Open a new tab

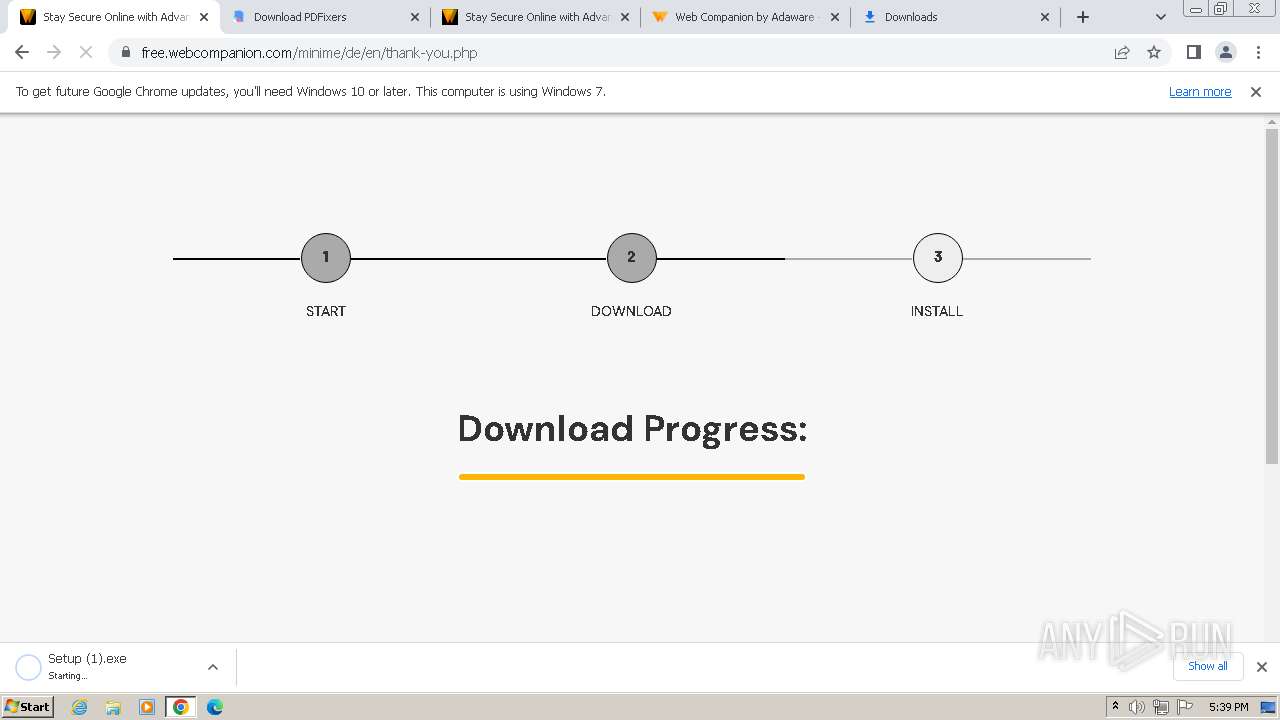click(x=1083, y=17)
